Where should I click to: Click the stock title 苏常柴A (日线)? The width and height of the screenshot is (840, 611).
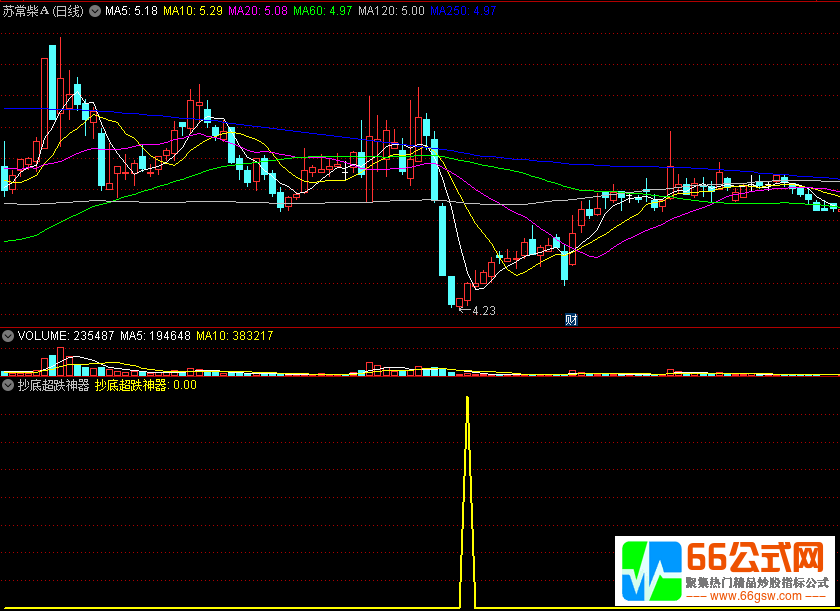44,11
